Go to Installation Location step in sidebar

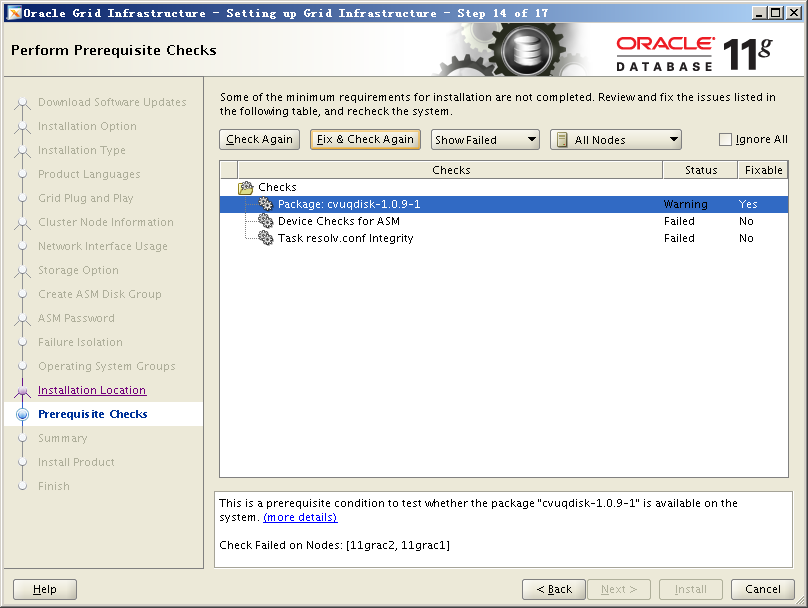pyautogui.click(x=92, y=390)
